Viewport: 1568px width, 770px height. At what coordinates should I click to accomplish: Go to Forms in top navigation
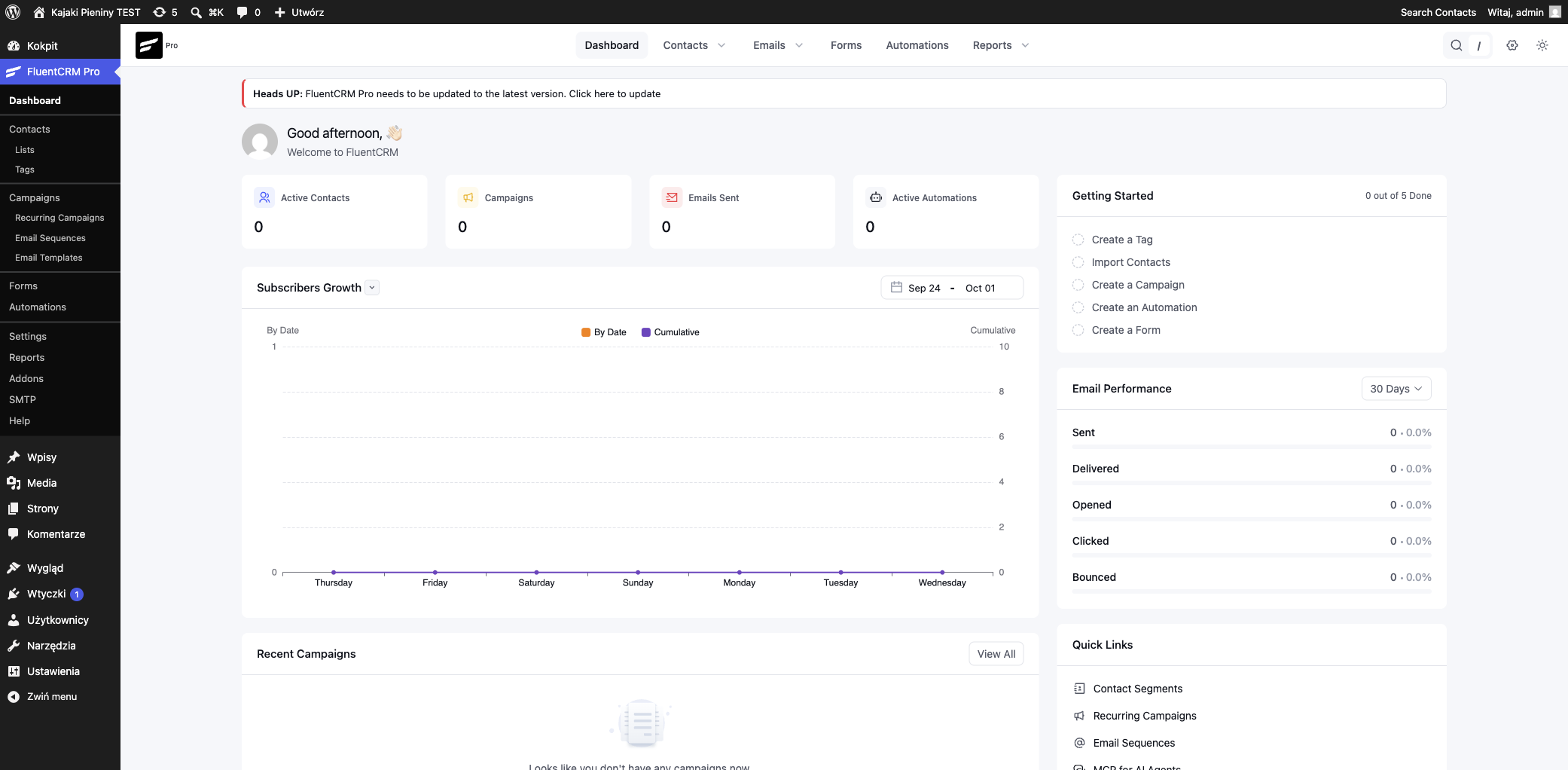[x=846, y=45]
